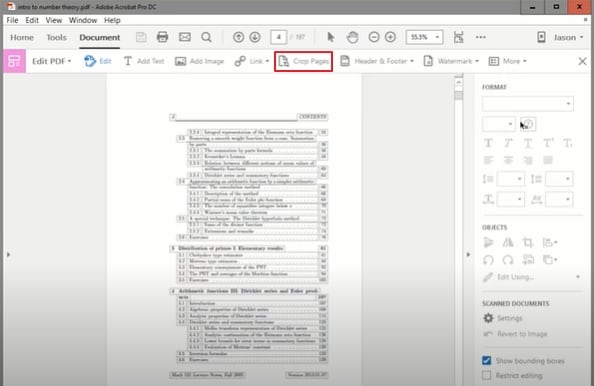Click Add Text in the toolbar

click(x=144, y=61)
